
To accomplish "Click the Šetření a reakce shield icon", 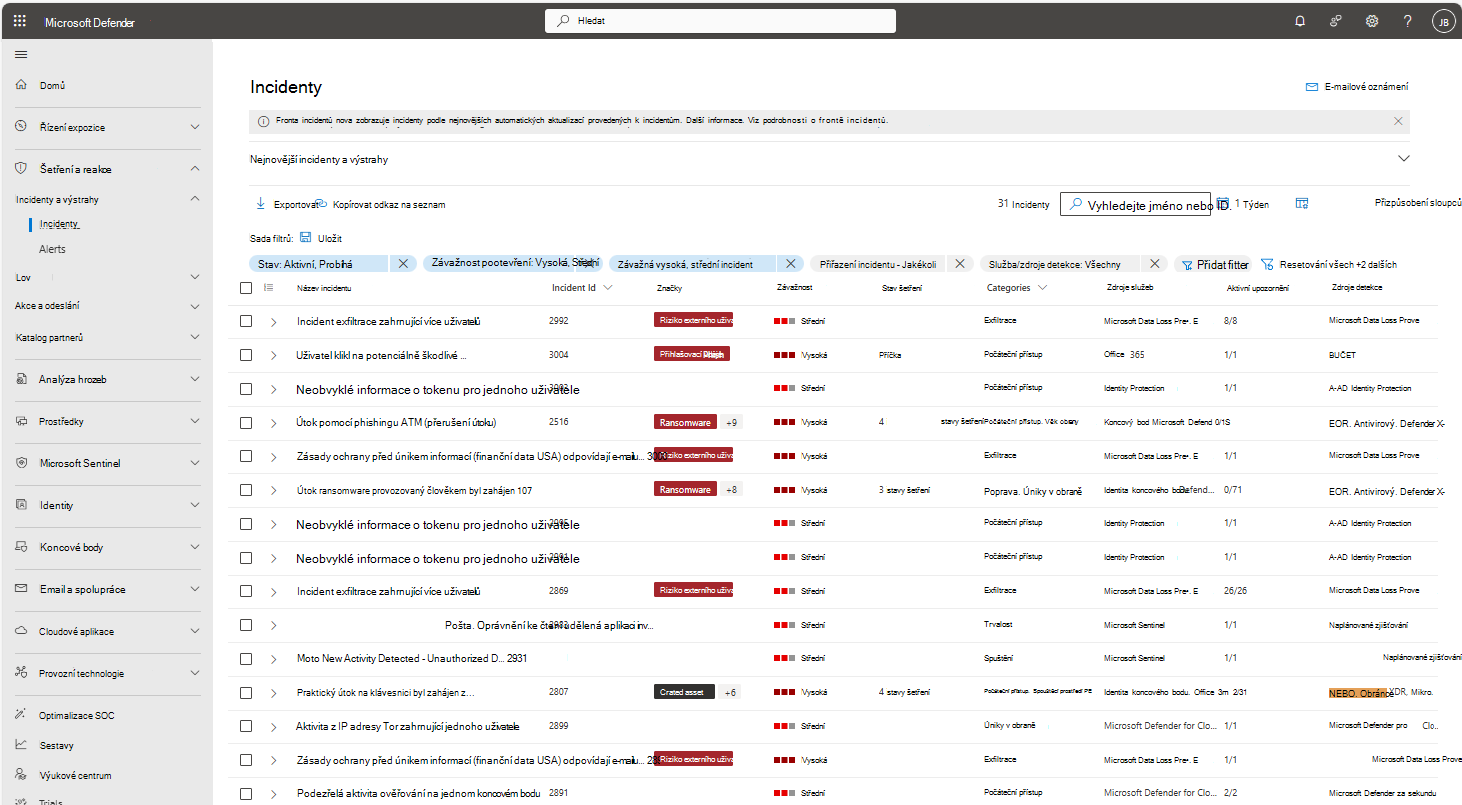I will pos(22,169).
